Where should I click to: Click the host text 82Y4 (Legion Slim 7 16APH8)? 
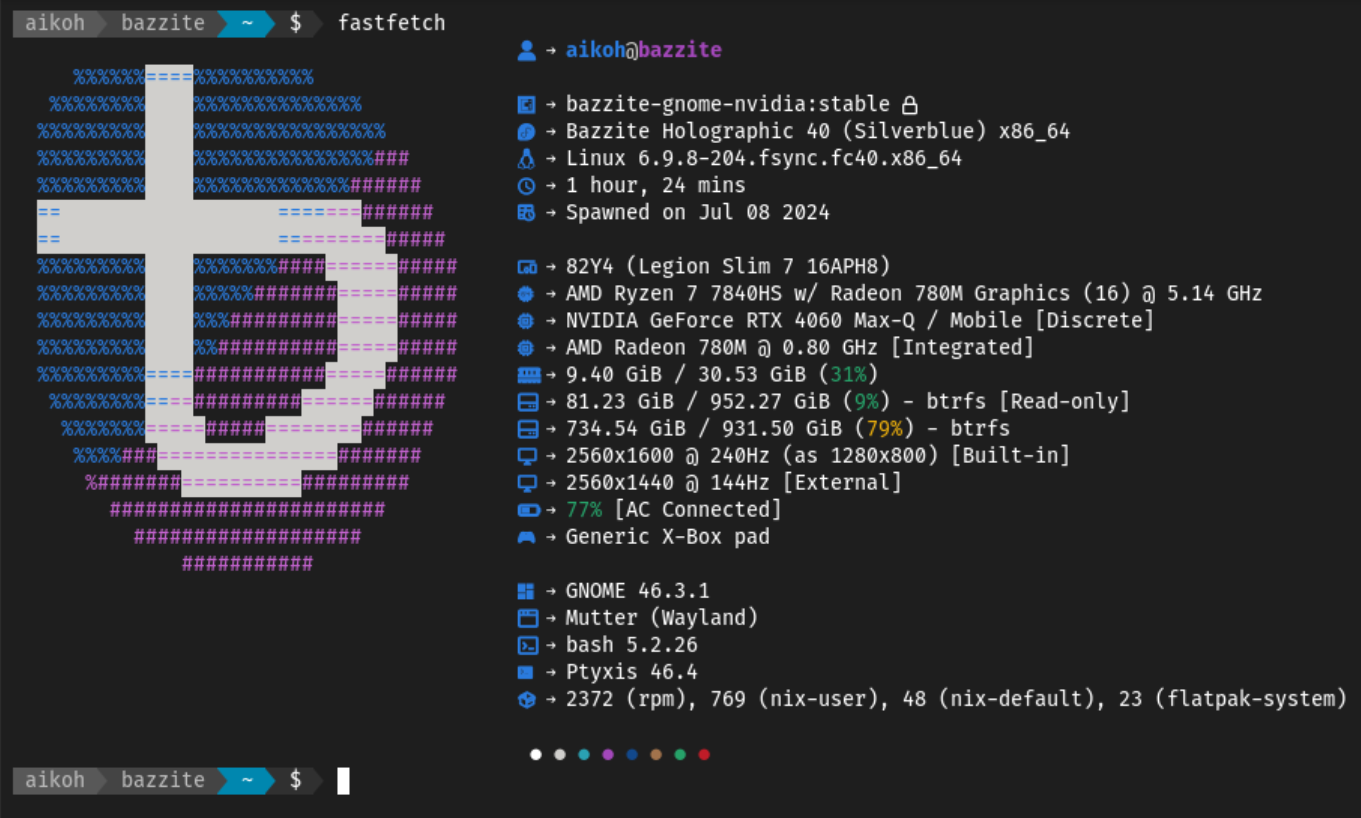pos(728,266)
